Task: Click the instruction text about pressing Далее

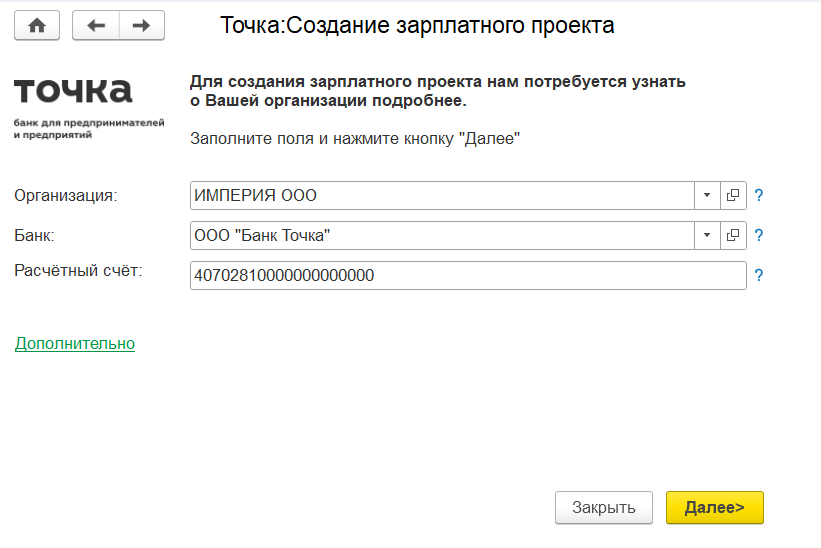Action: pyautogui.click(x=356, y=139)
